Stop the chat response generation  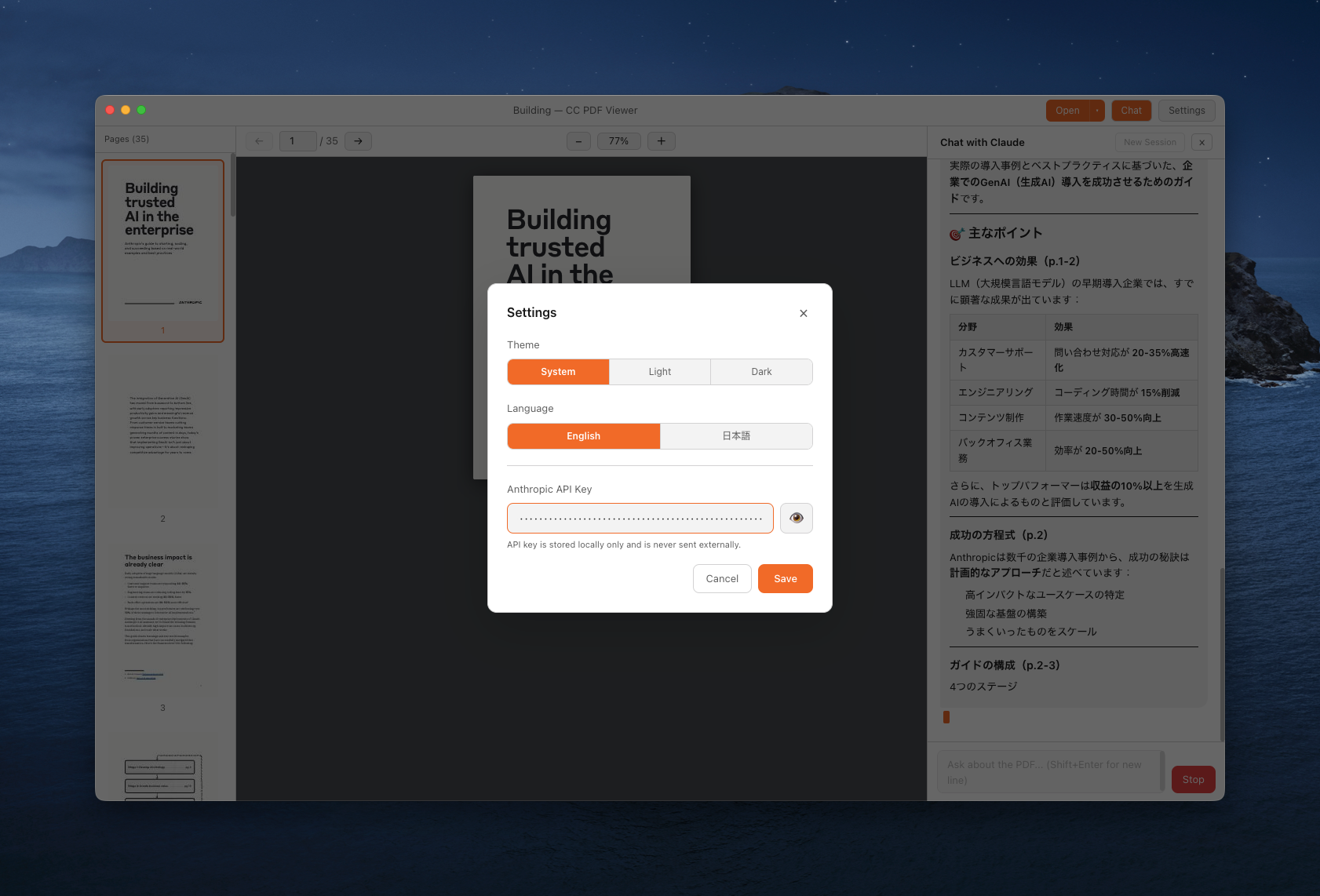pyautogui.click(x=1193, y=780)
